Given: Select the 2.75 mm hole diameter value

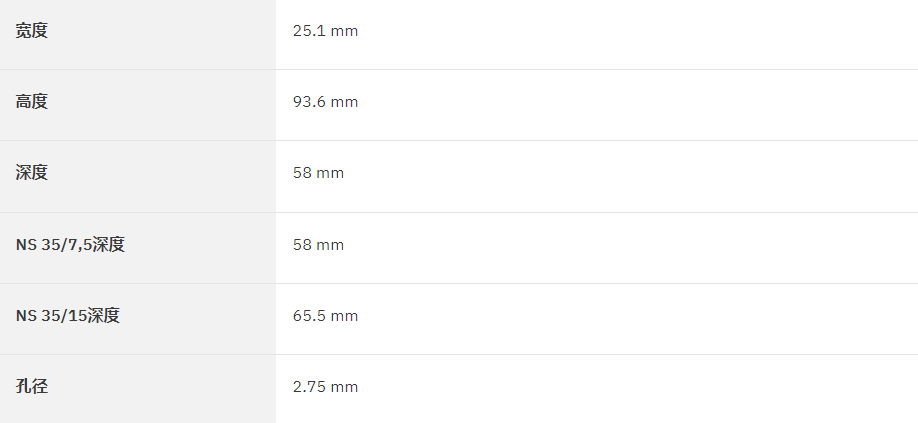Looking at the screenshot, I should coord(325,387).
